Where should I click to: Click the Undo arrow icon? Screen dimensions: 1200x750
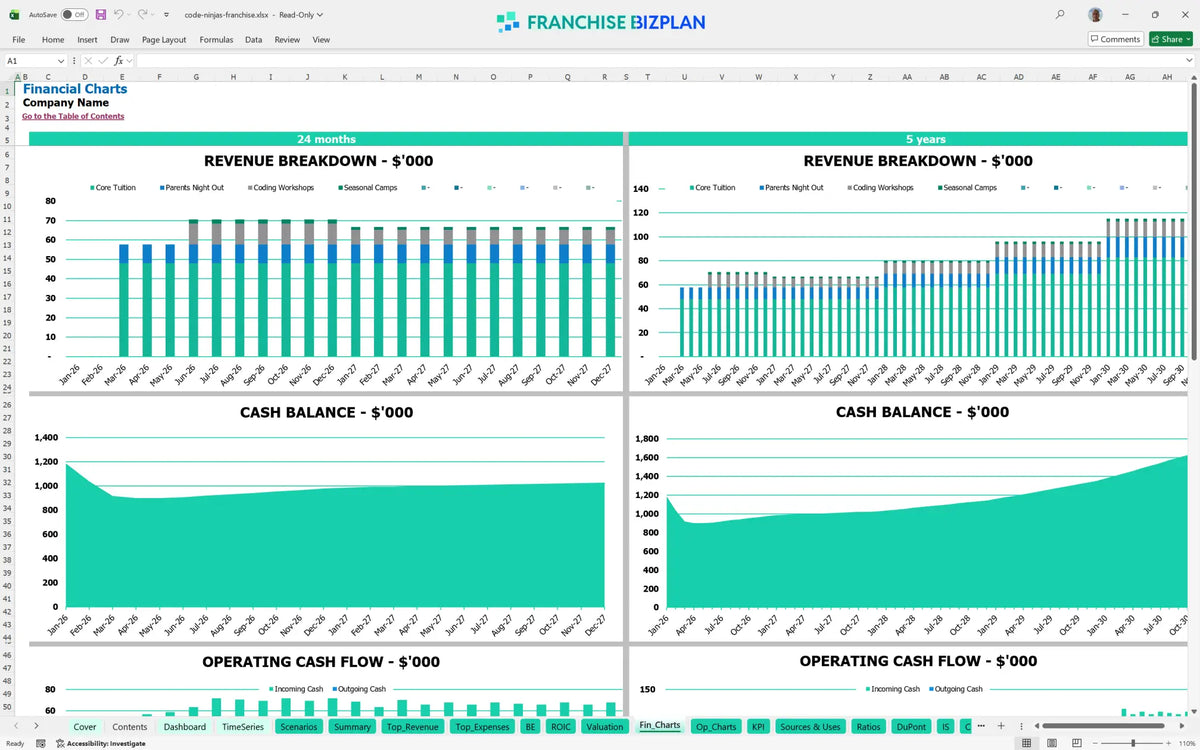click(118, 15)
